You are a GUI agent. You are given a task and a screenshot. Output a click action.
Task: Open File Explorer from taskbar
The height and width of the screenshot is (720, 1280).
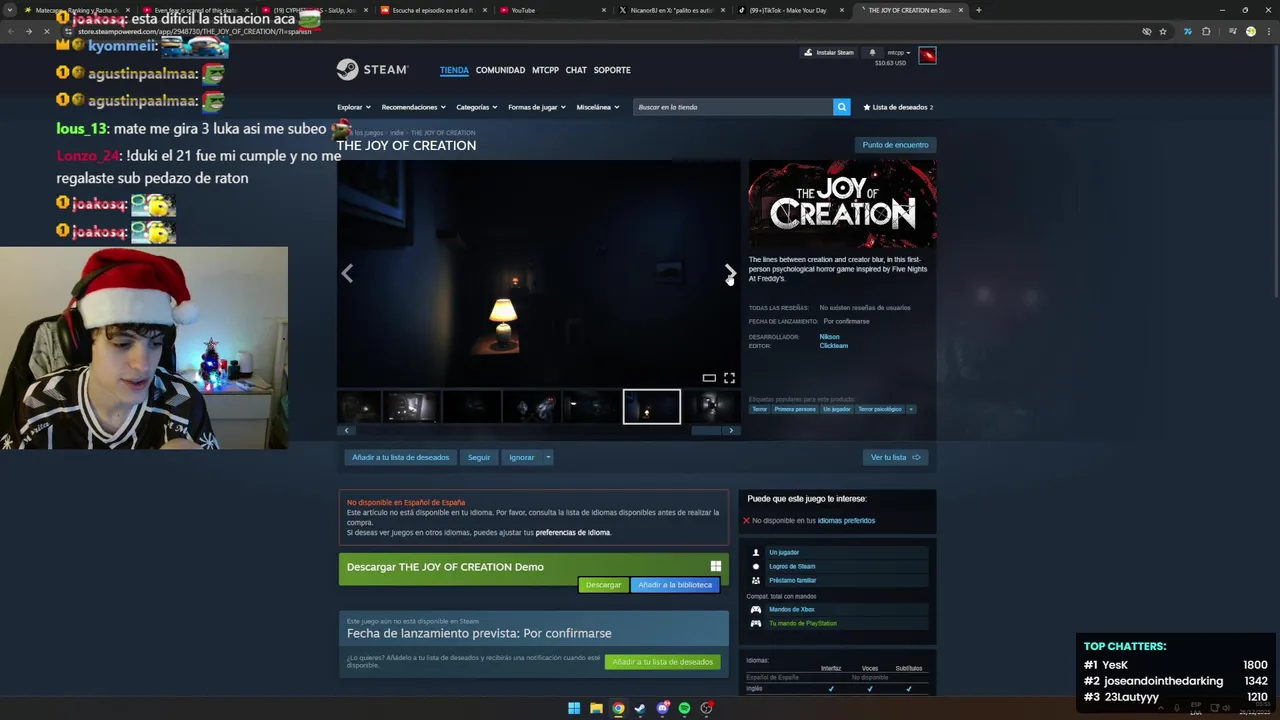[x=596, y=708]
